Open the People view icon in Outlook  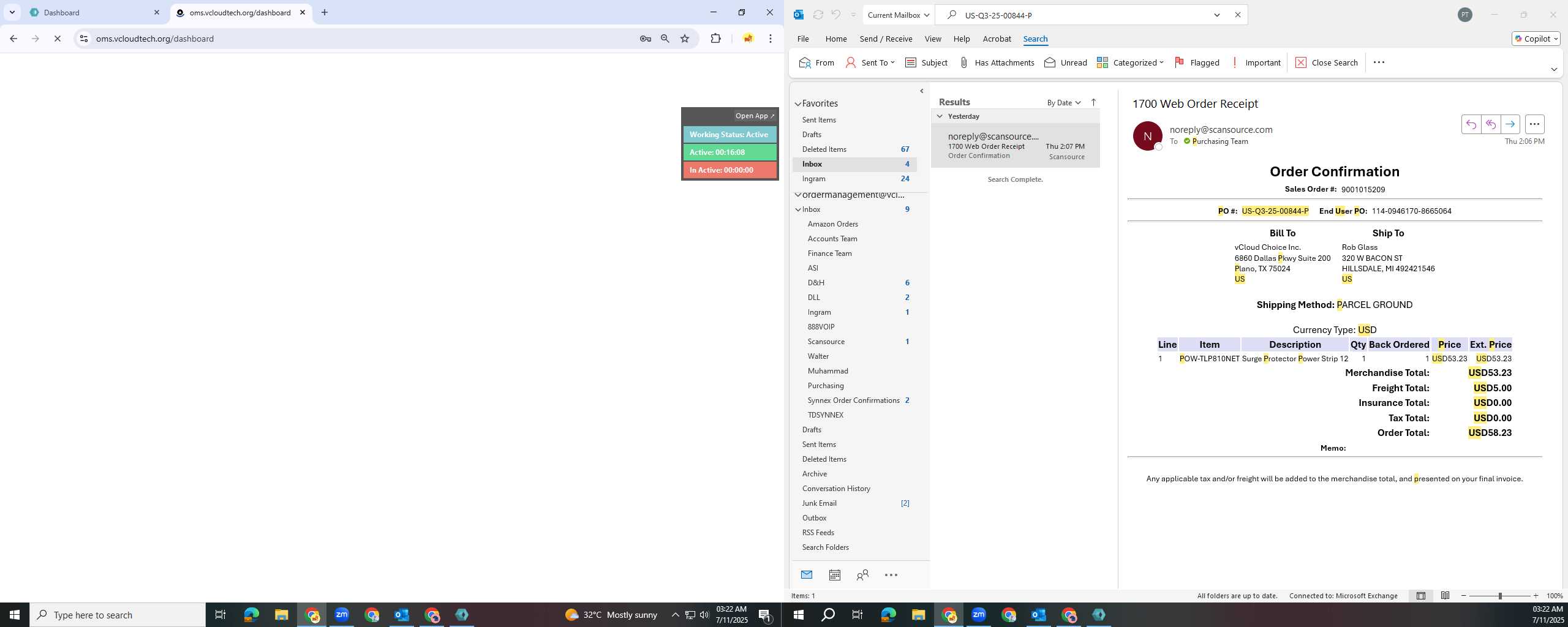(862, 574)
